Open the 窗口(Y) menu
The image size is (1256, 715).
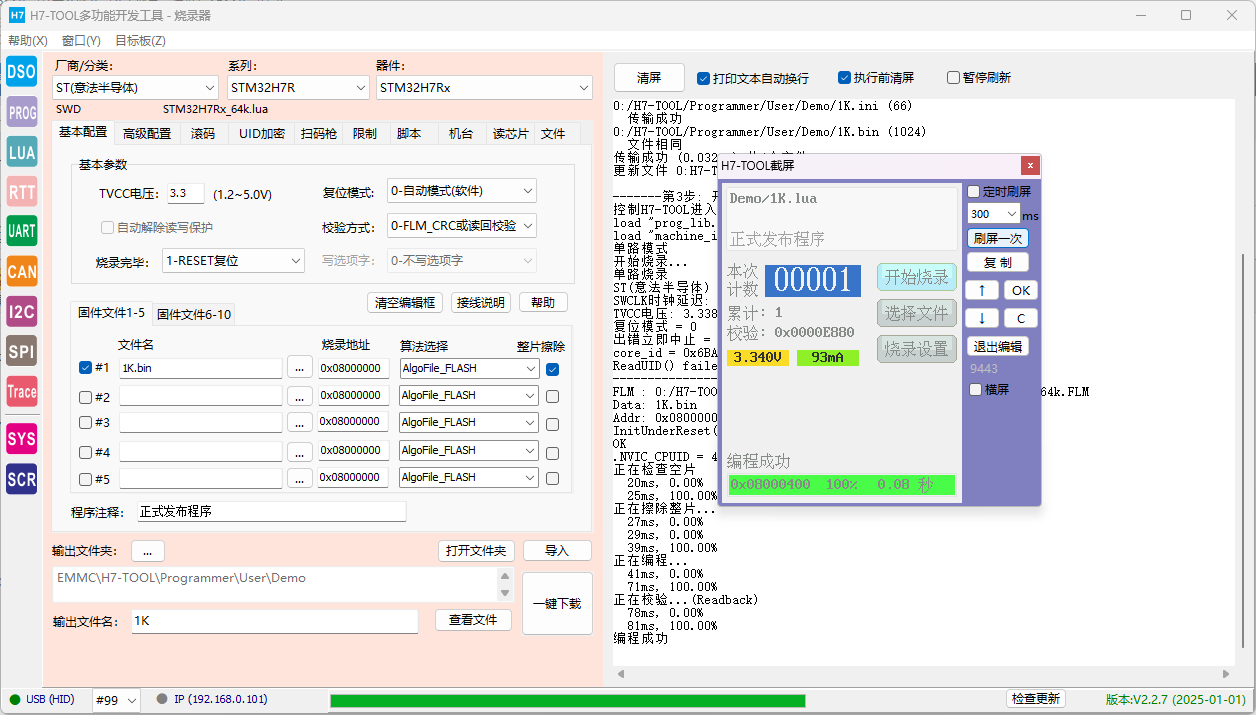(81, 41)
